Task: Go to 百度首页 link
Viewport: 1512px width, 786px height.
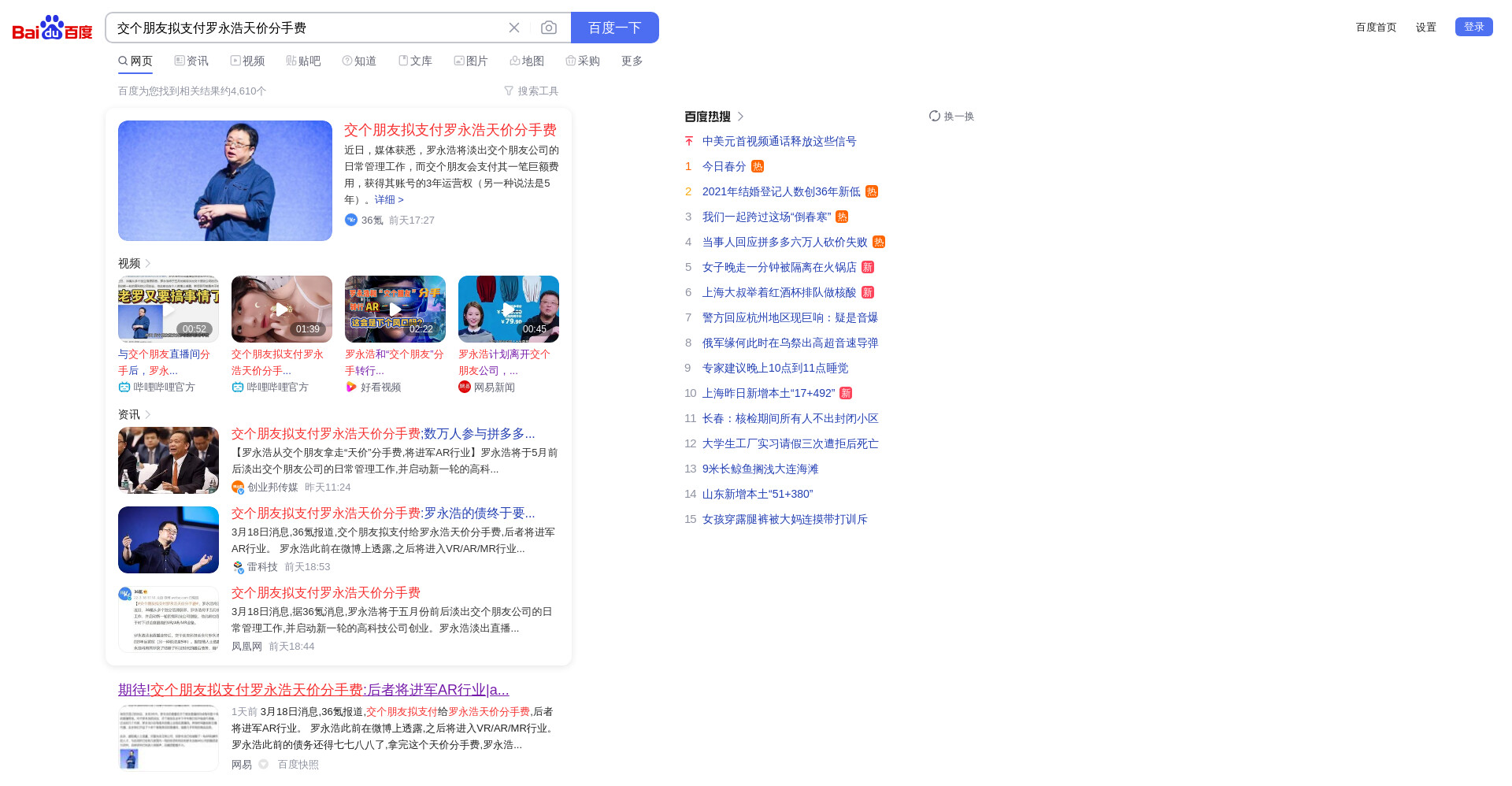Action: pyautogui.click(x=1376, y=28)
